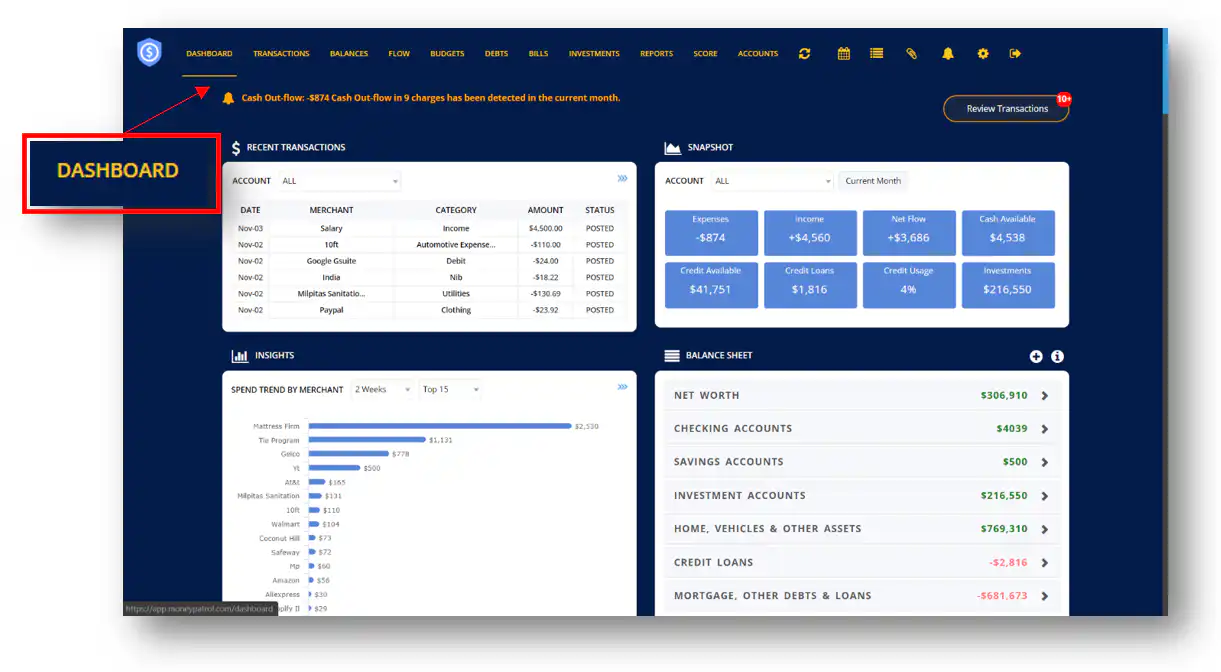Click the plus icon beside Balance Sheet
Viewport: 1221px width, 672px height.
pyautogui.click(x=1036, y=357)
